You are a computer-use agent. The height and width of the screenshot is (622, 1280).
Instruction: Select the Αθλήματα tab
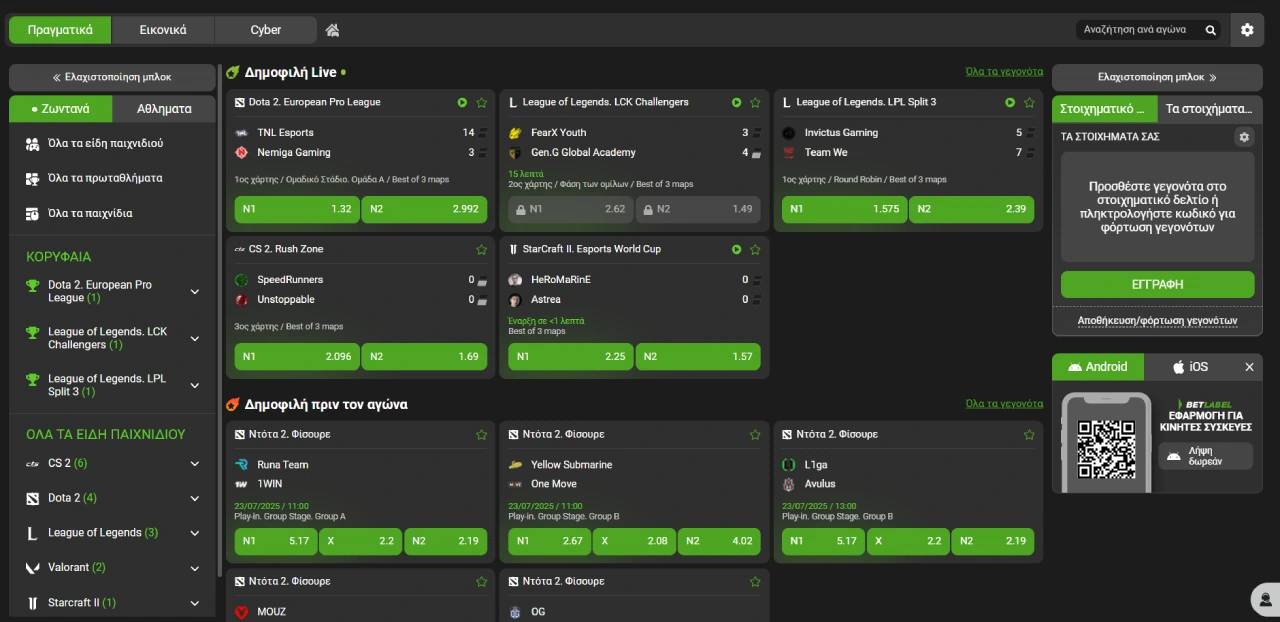(x=164, y=109)
